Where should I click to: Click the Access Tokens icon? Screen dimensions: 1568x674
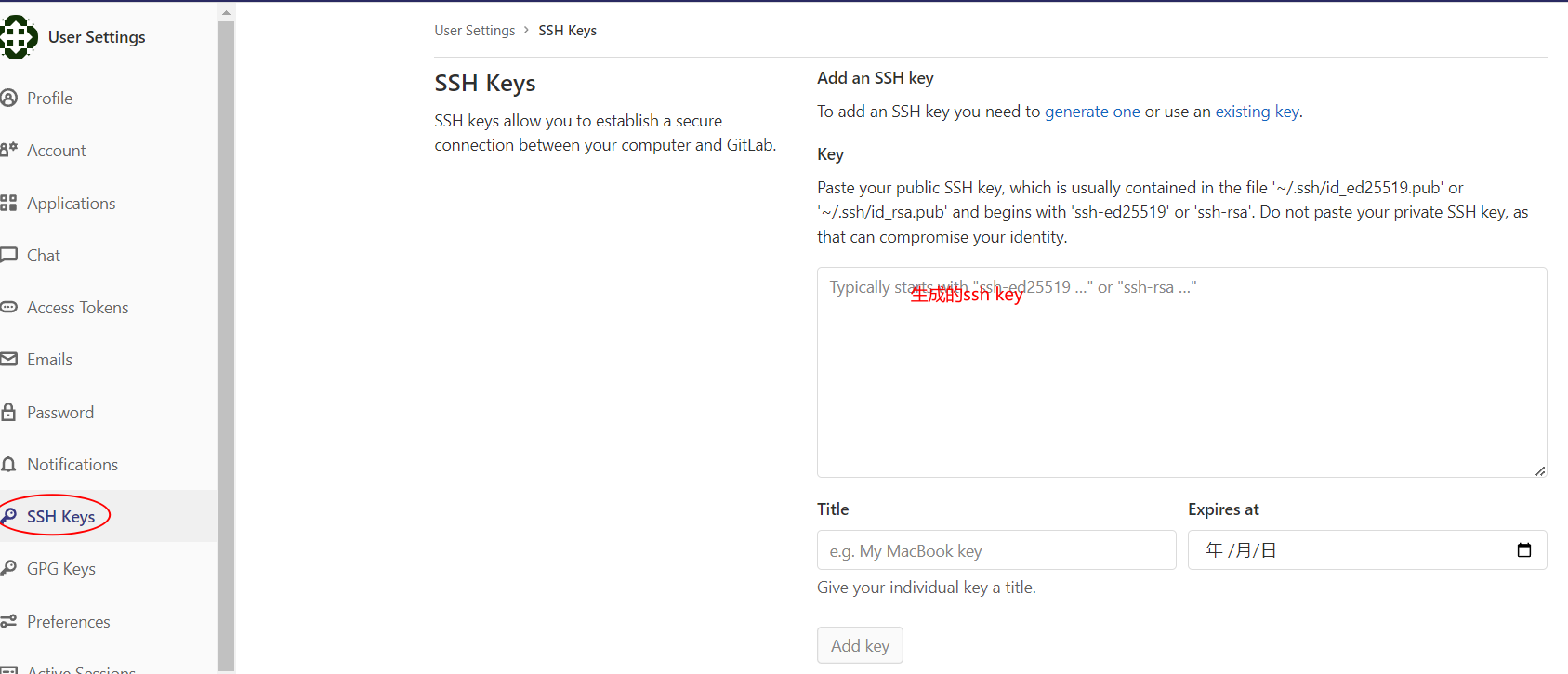[9, 307]
